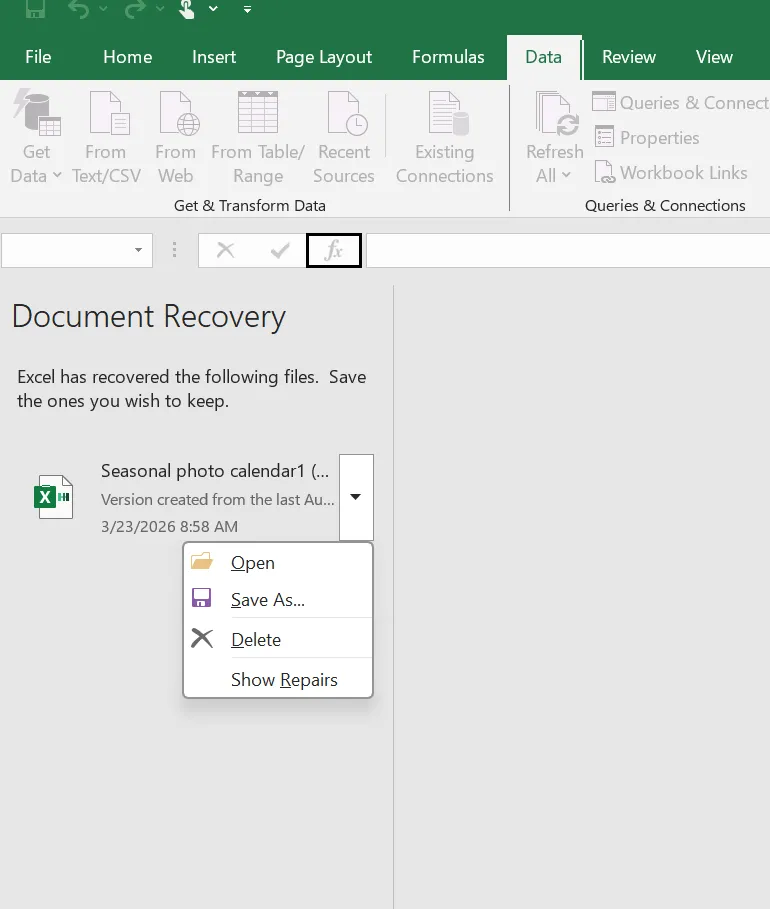The width and height of the screenshot is (770, 909).
Task: Switch to the Insert tab
Action: click(x=214, y=57)
